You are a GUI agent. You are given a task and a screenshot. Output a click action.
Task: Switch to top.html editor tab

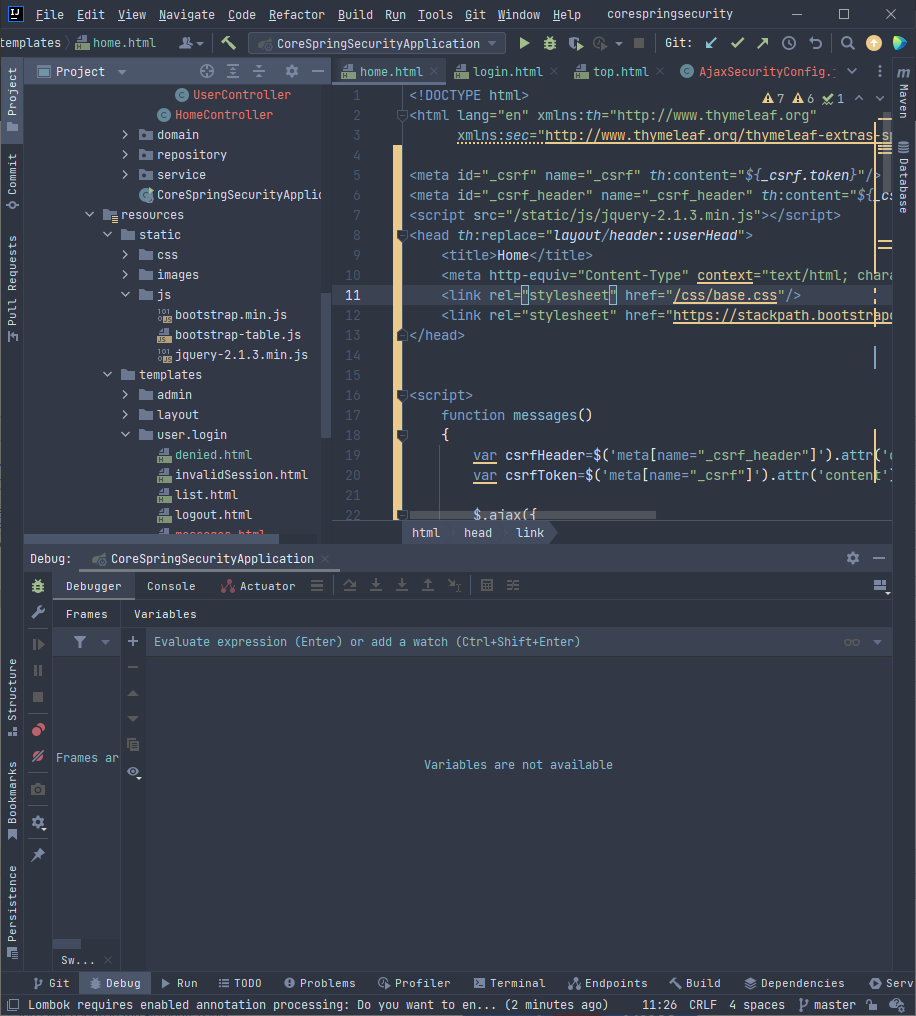(621, 71)
